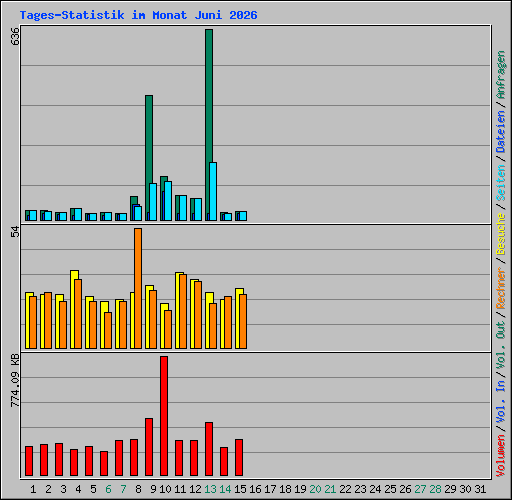
Task: Click the tall orange hosts bar for day 8
Action: tap(138, 289)
